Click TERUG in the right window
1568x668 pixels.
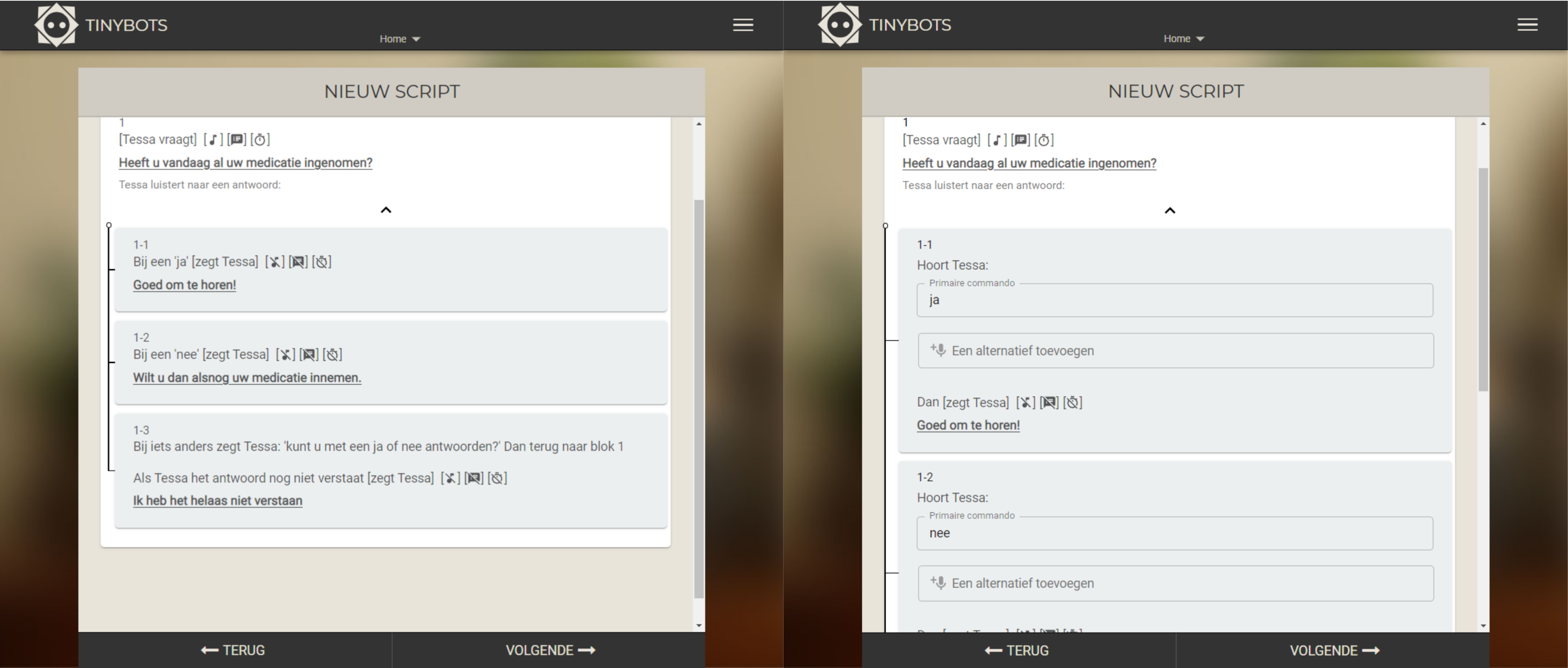pos(1017,650)
